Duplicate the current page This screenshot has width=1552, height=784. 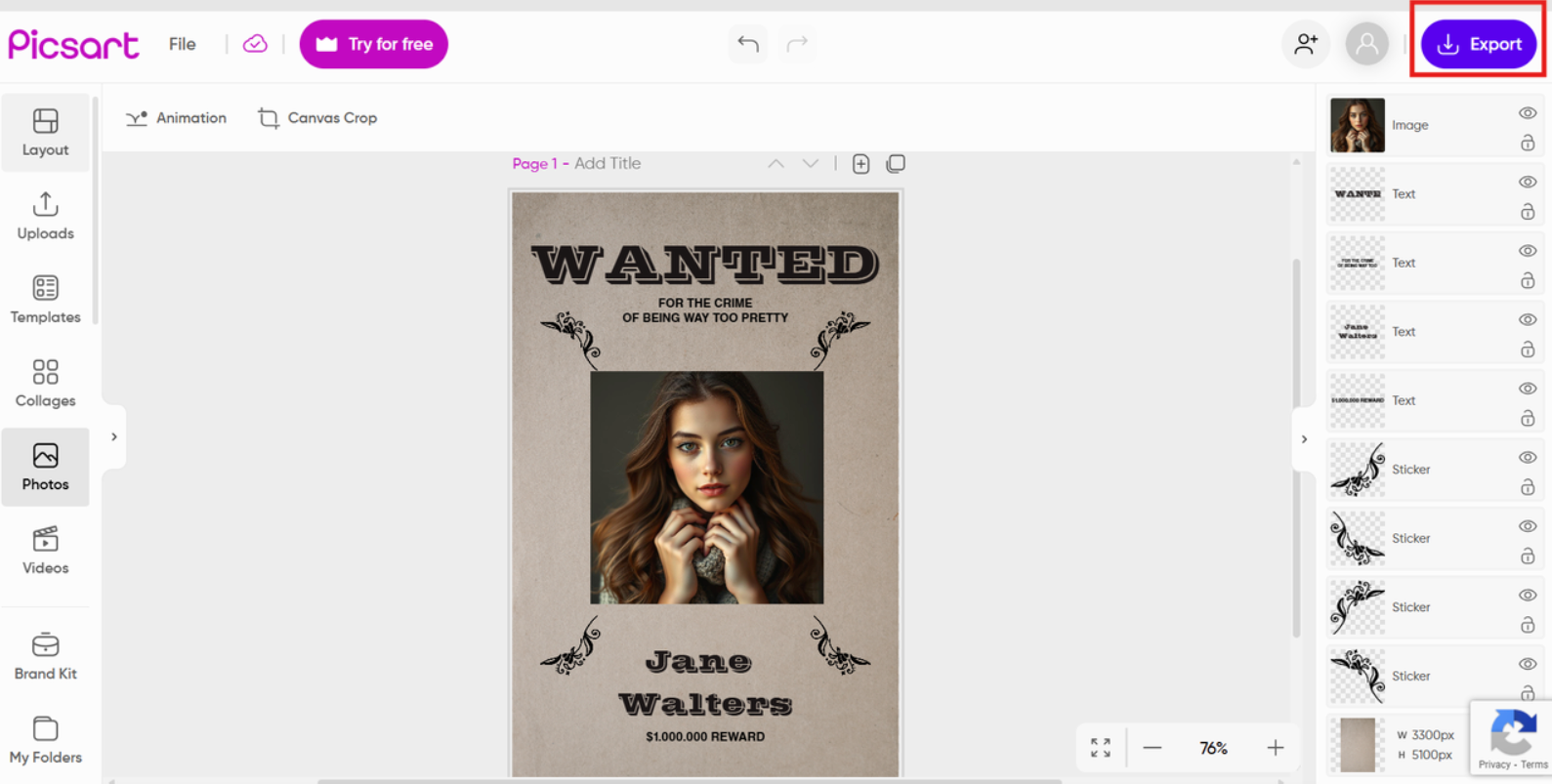896,164
